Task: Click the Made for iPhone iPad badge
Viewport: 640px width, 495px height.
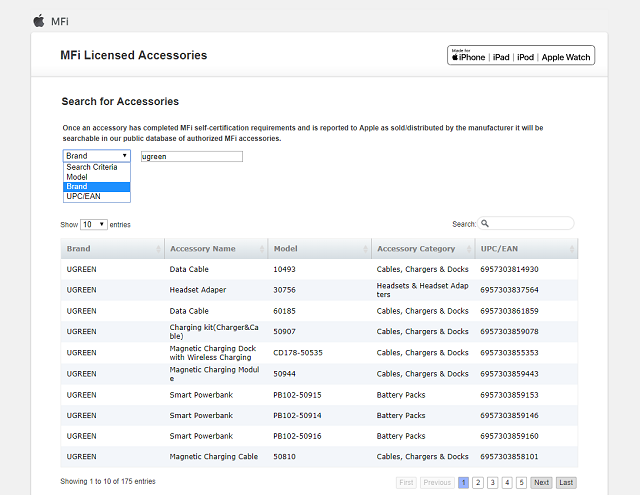Action: click(520, 56)
